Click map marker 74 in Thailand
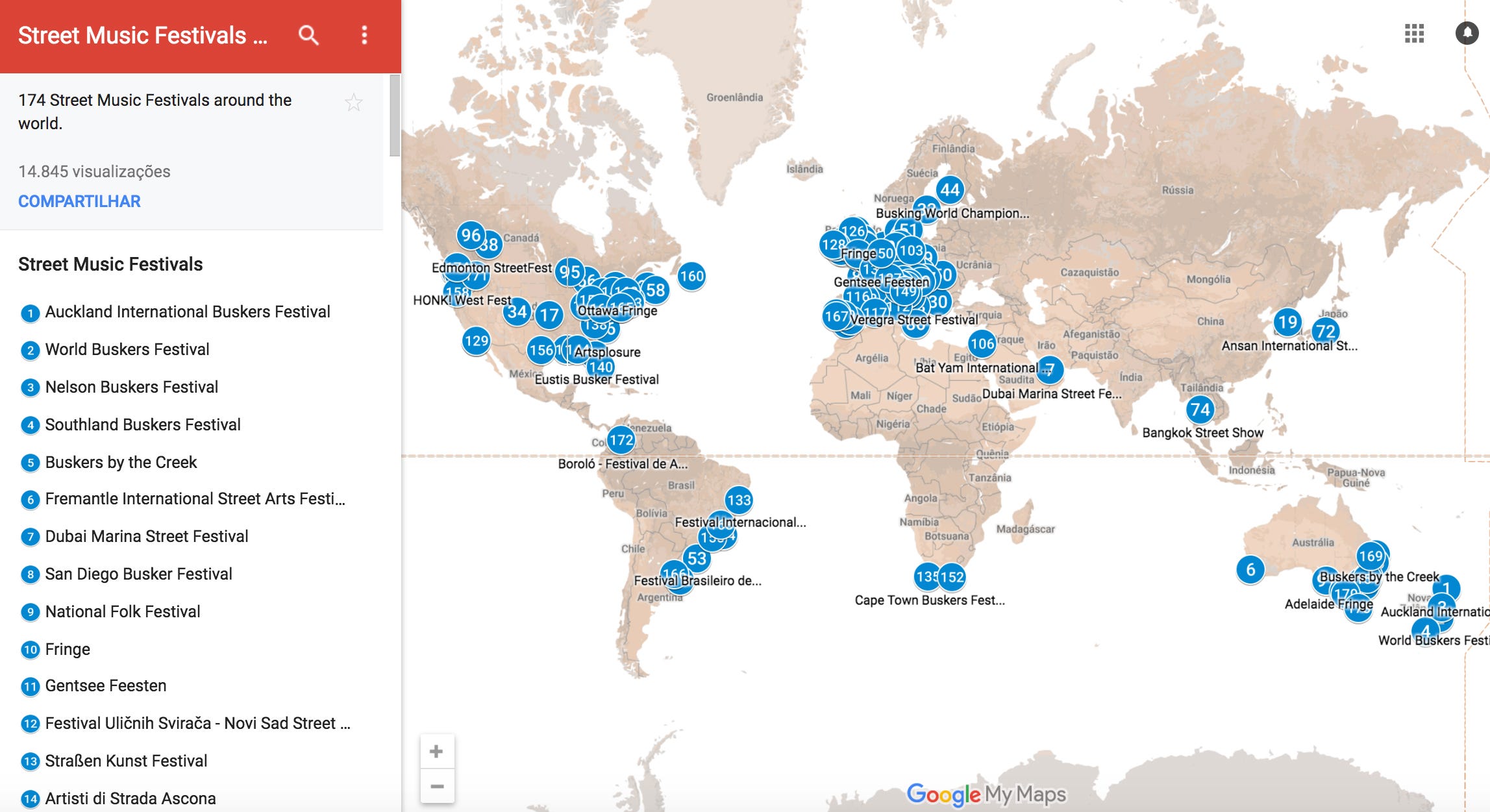The height and width of the screenshot is (812, 1490). (1200, 410)
